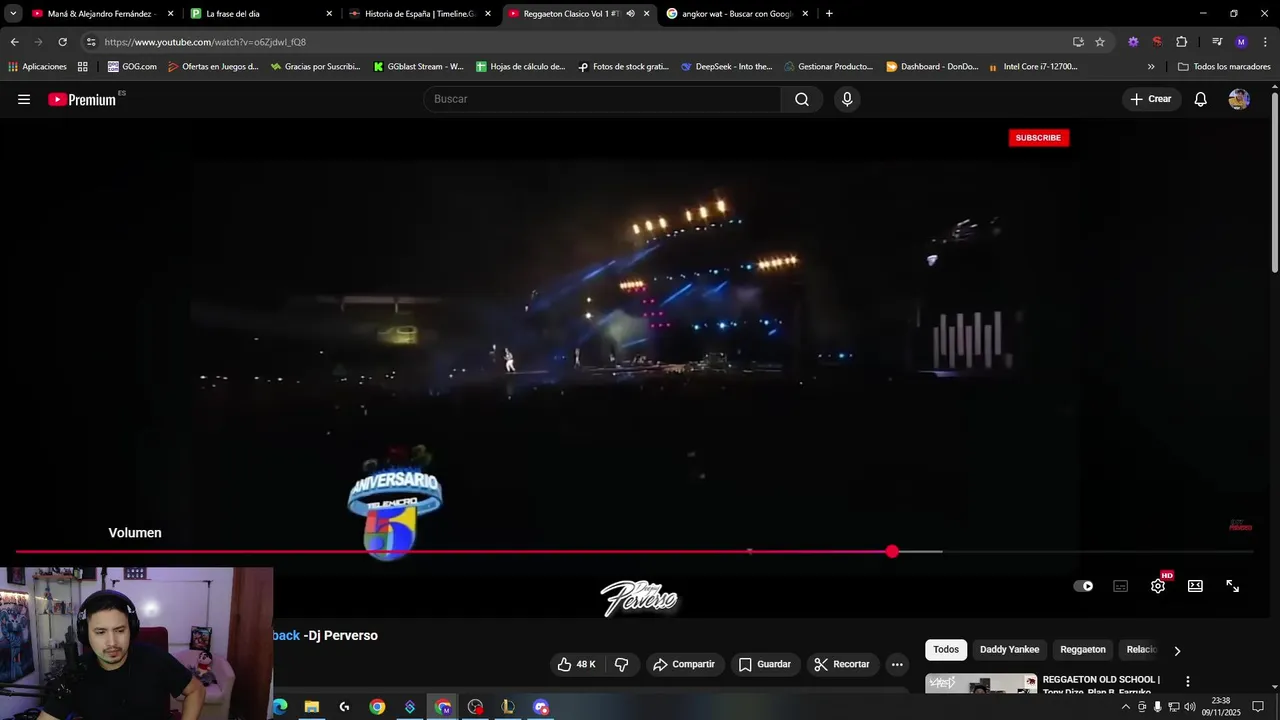
Task: Click the video progress bar scrubber handle
Action: 892,551
